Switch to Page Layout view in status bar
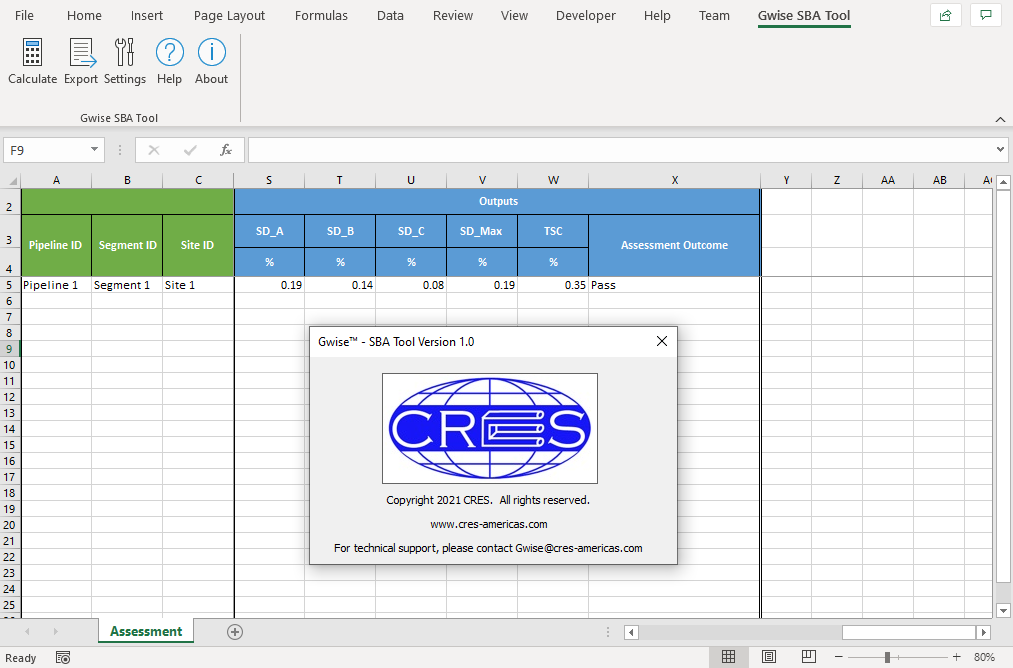This screenshot has height=668, width=1013. pyautogui.click(x=769, y=657)
